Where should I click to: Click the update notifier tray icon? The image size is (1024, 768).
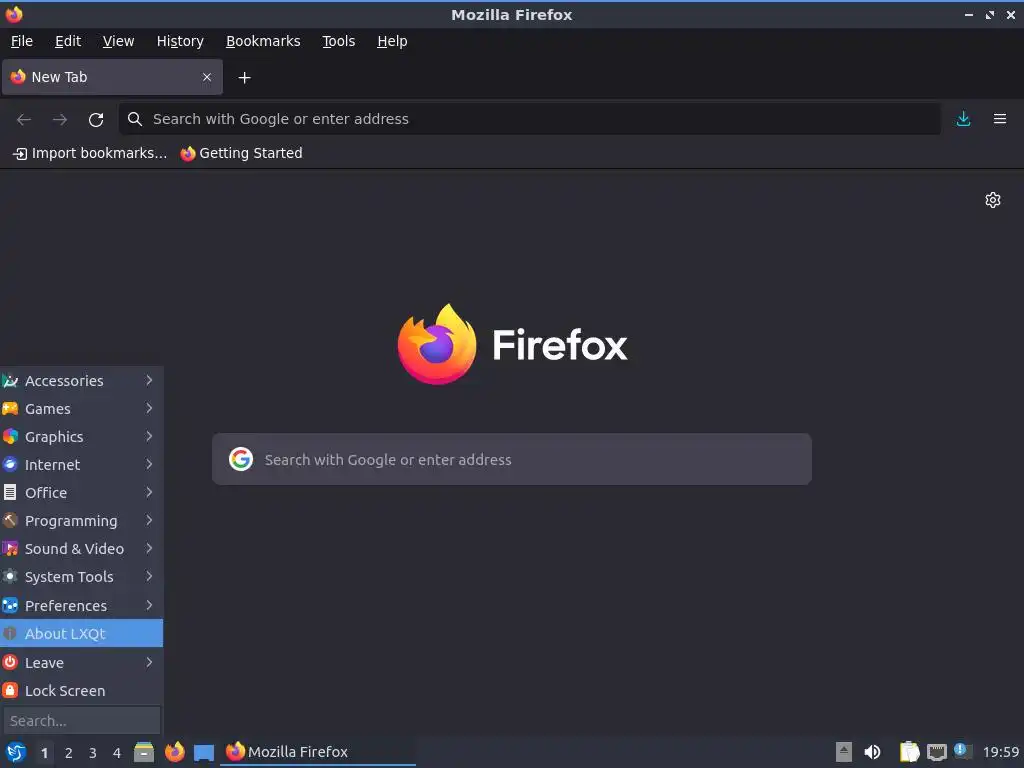click(x=963, y=751)
